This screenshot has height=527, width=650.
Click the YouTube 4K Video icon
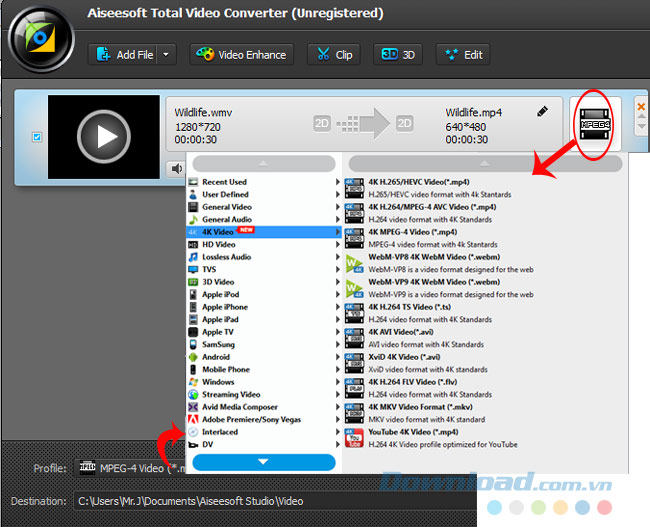point(354,438)
